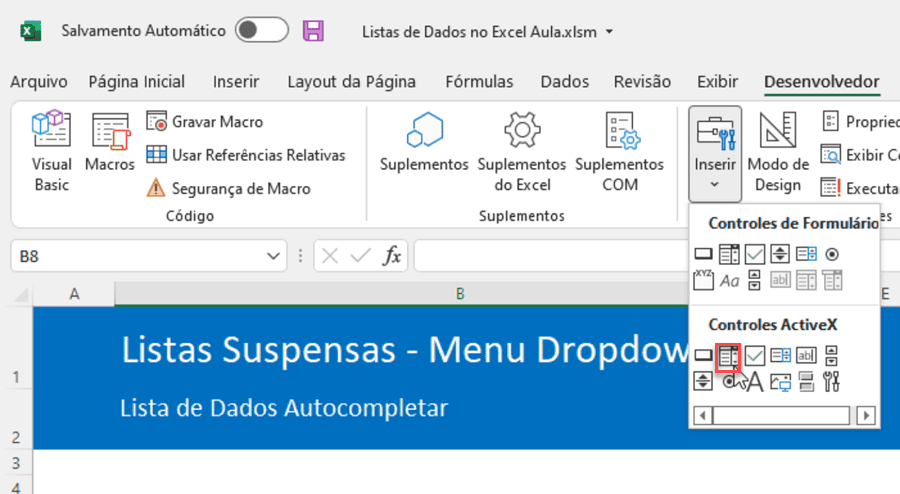Click Usar Referências Relativas button

(x=246, y=155)
